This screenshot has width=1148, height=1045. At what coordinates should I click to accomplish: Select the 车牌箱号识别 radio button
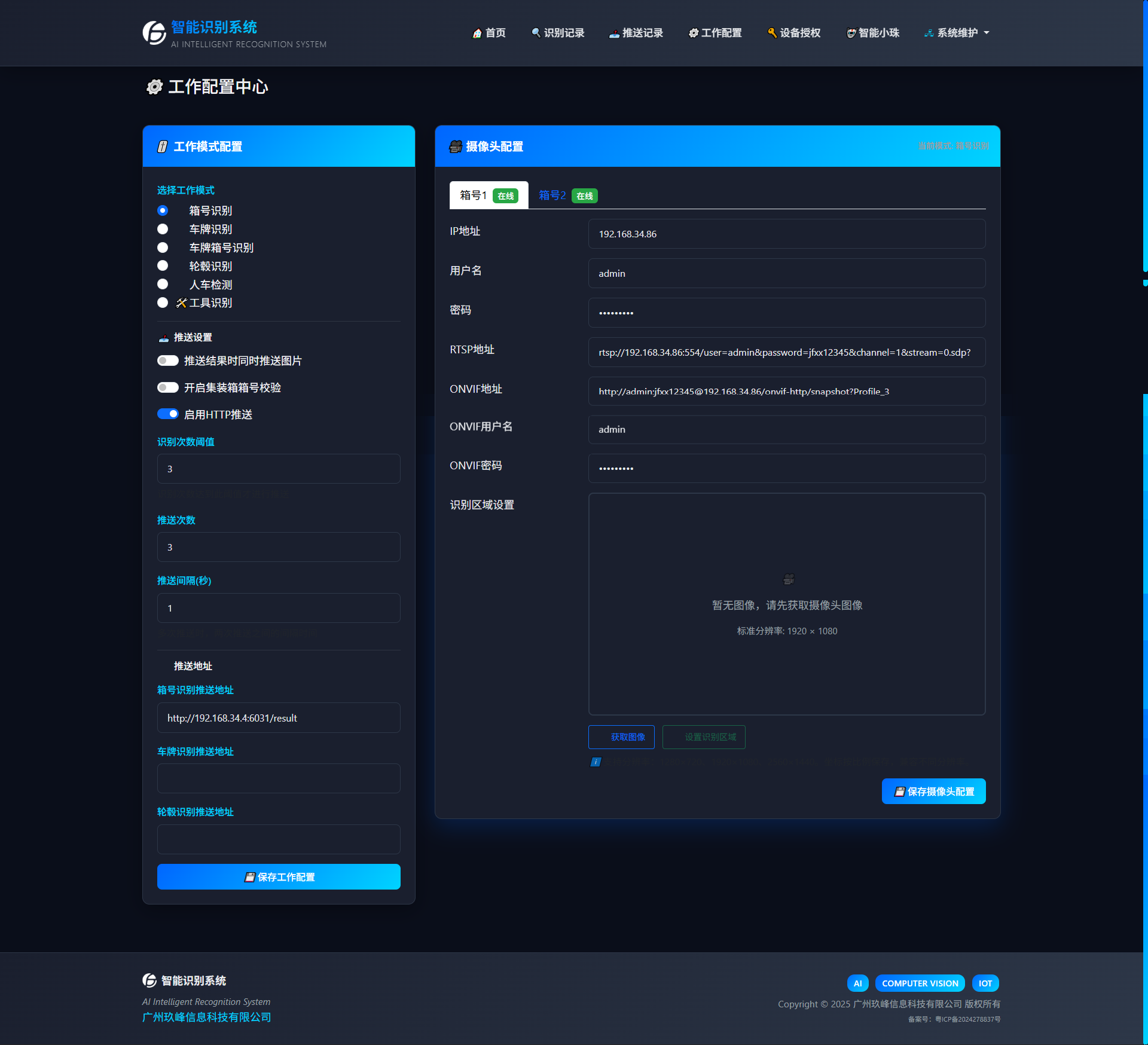tap(163, 247)
